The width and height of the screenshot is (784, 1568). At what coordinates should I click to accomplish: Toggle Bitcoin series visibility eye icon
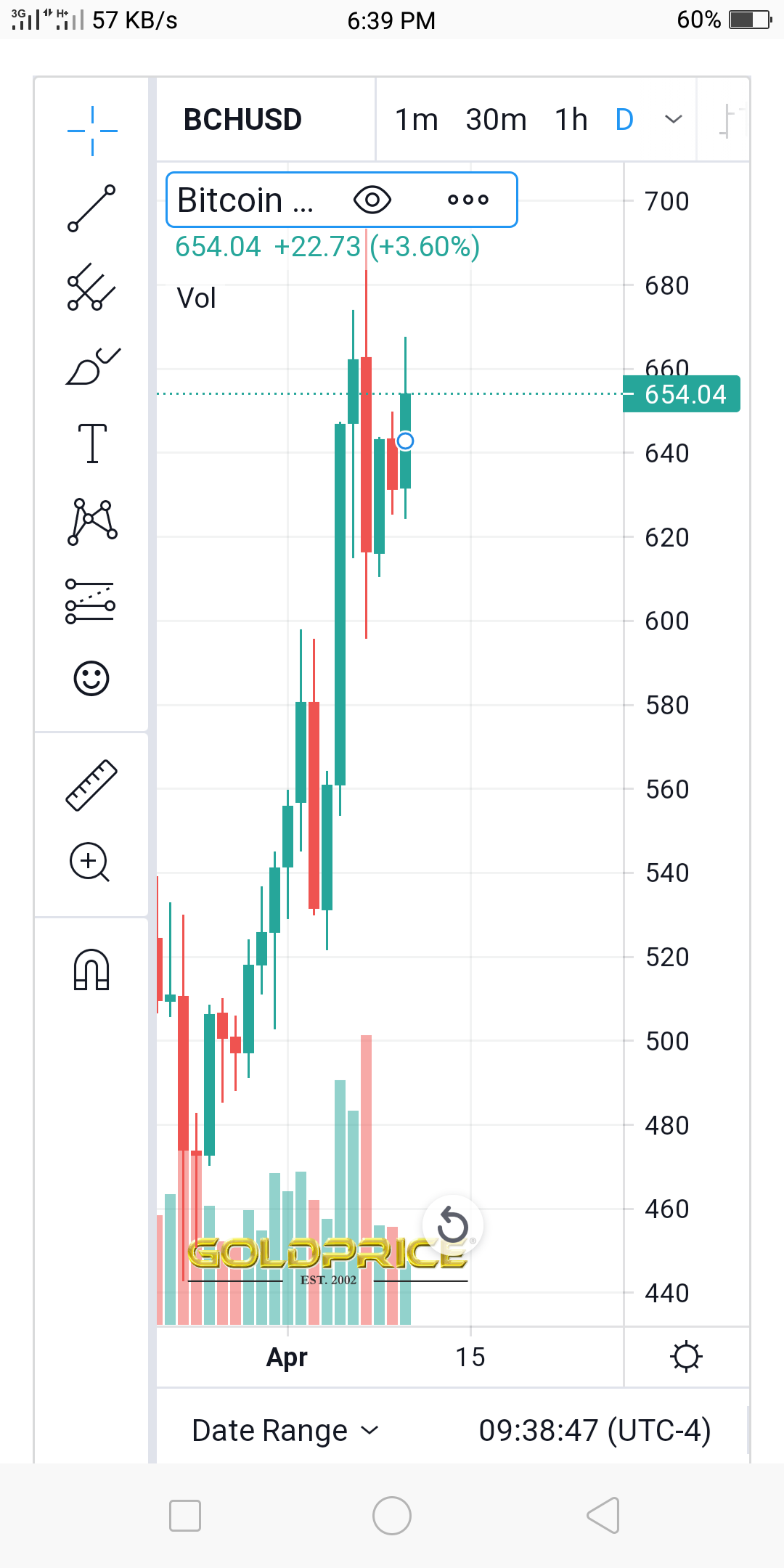[x=372, y=200]
